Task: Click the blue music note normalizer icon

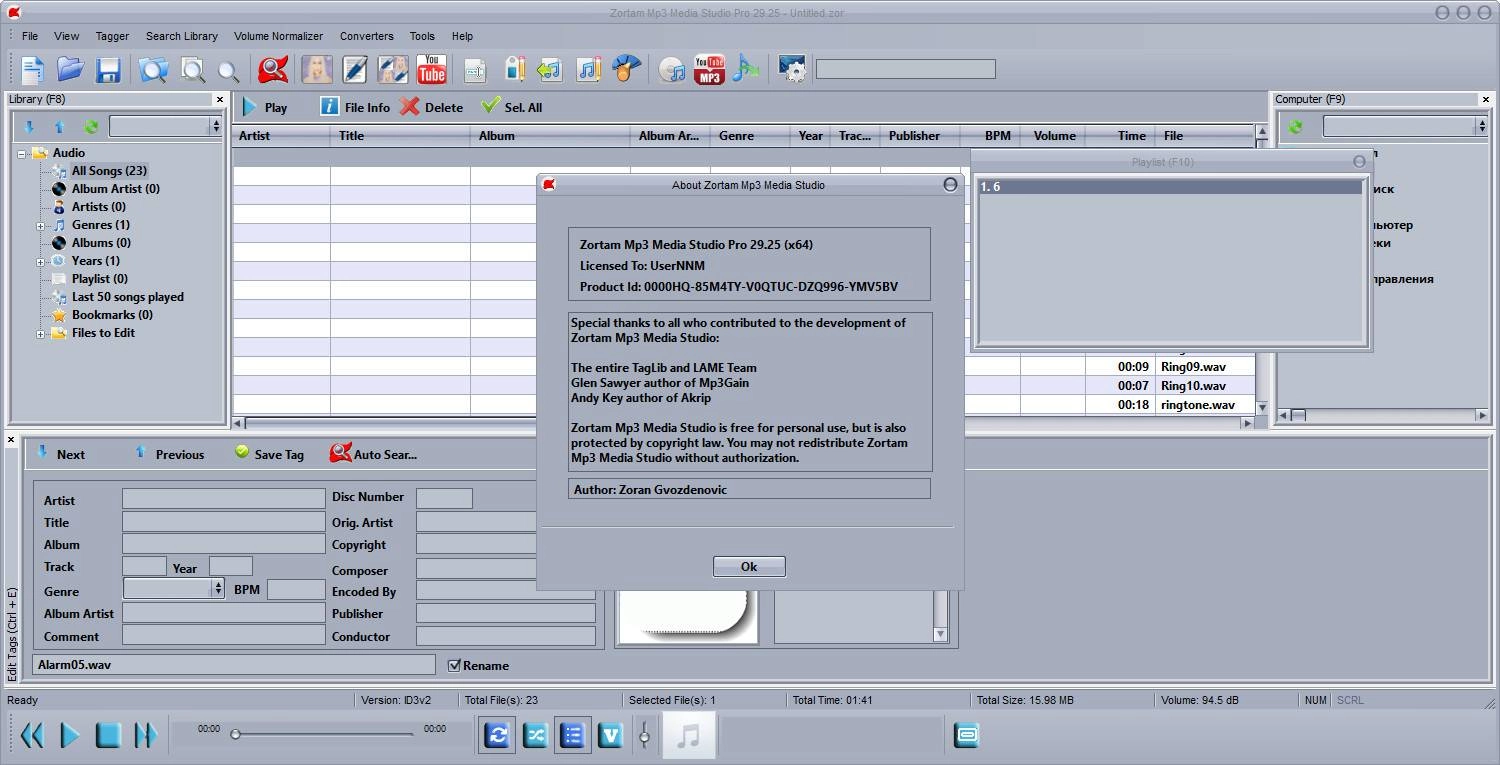Action: [745, 69]
